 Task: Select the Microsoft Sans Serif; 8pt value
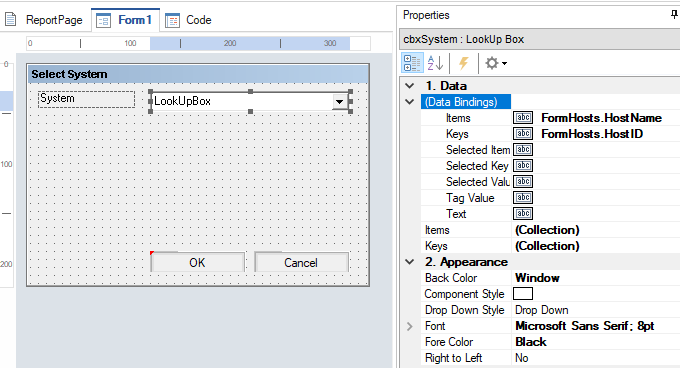pyautogui.click(x=584, y=326)
